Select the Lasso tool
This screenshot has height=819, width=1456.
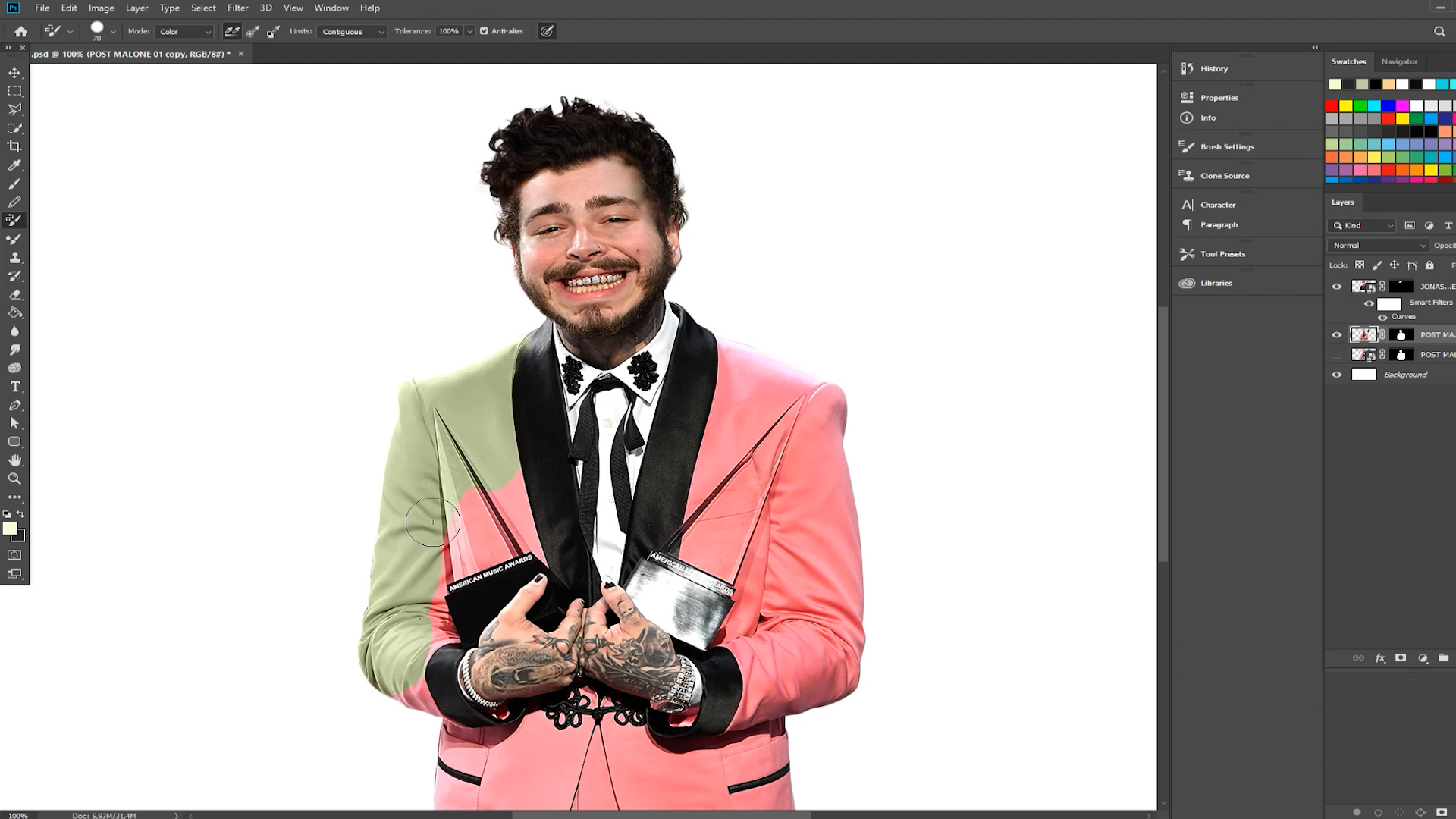point(14,108)
